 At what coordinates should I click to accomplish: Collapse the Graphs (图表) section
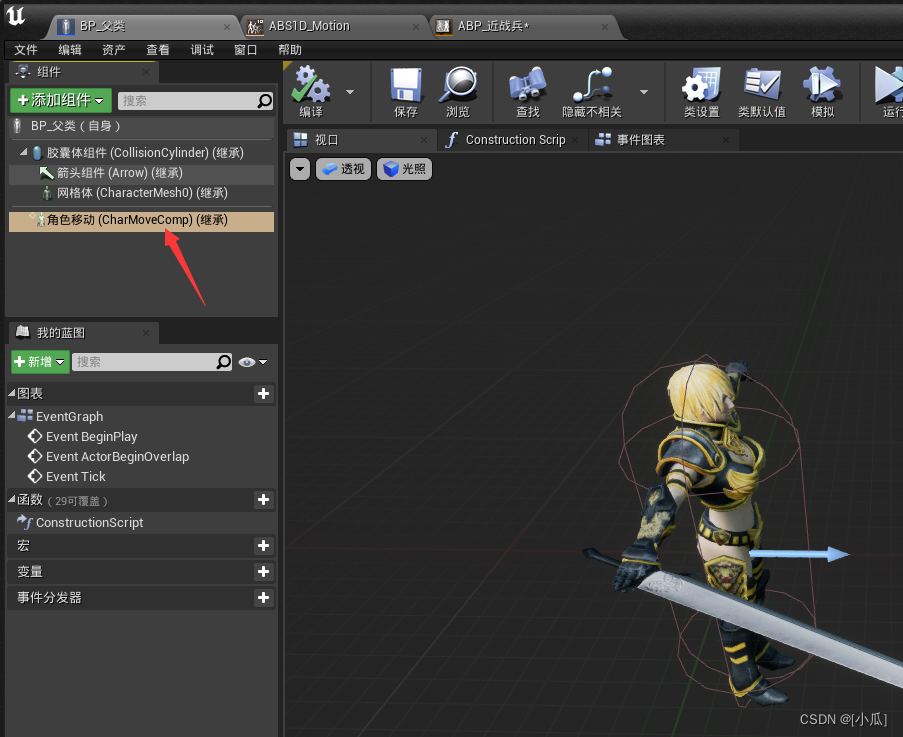12,393
